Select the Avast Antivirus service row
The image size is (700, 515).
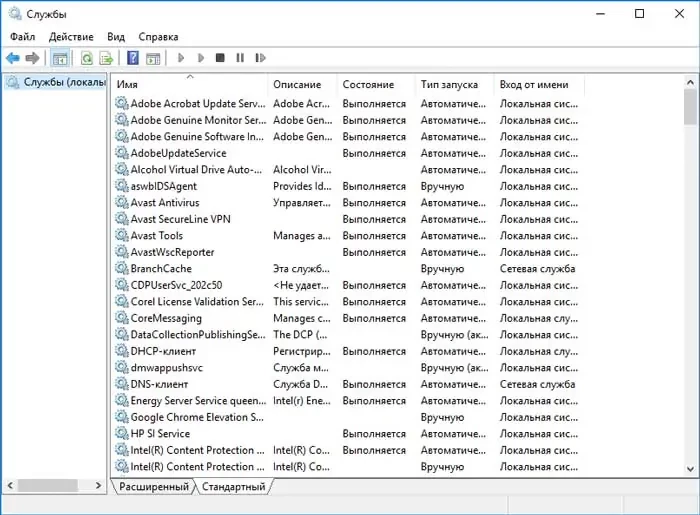click(x=164, y=203)
